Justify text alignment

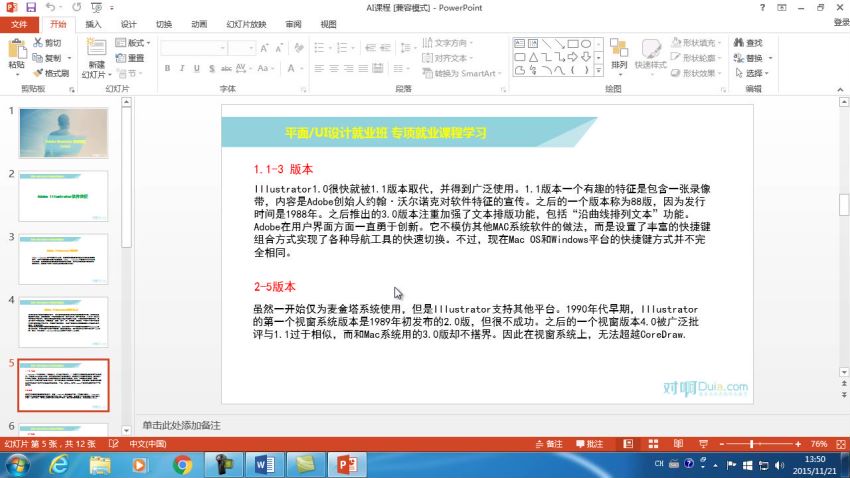[x=363, y=68]
